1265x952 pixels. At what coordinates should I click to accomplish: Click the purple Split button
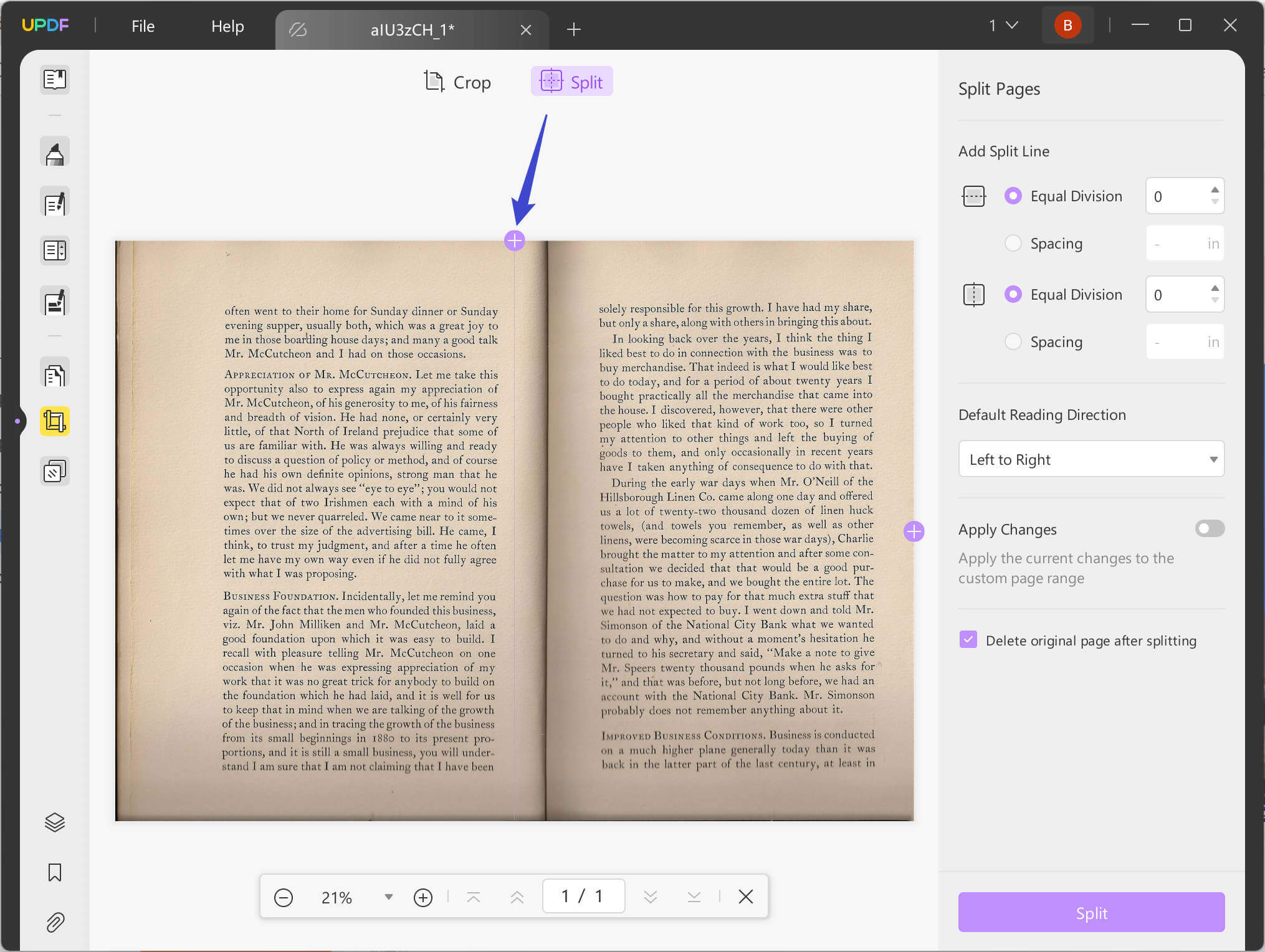click(1091, 912)
